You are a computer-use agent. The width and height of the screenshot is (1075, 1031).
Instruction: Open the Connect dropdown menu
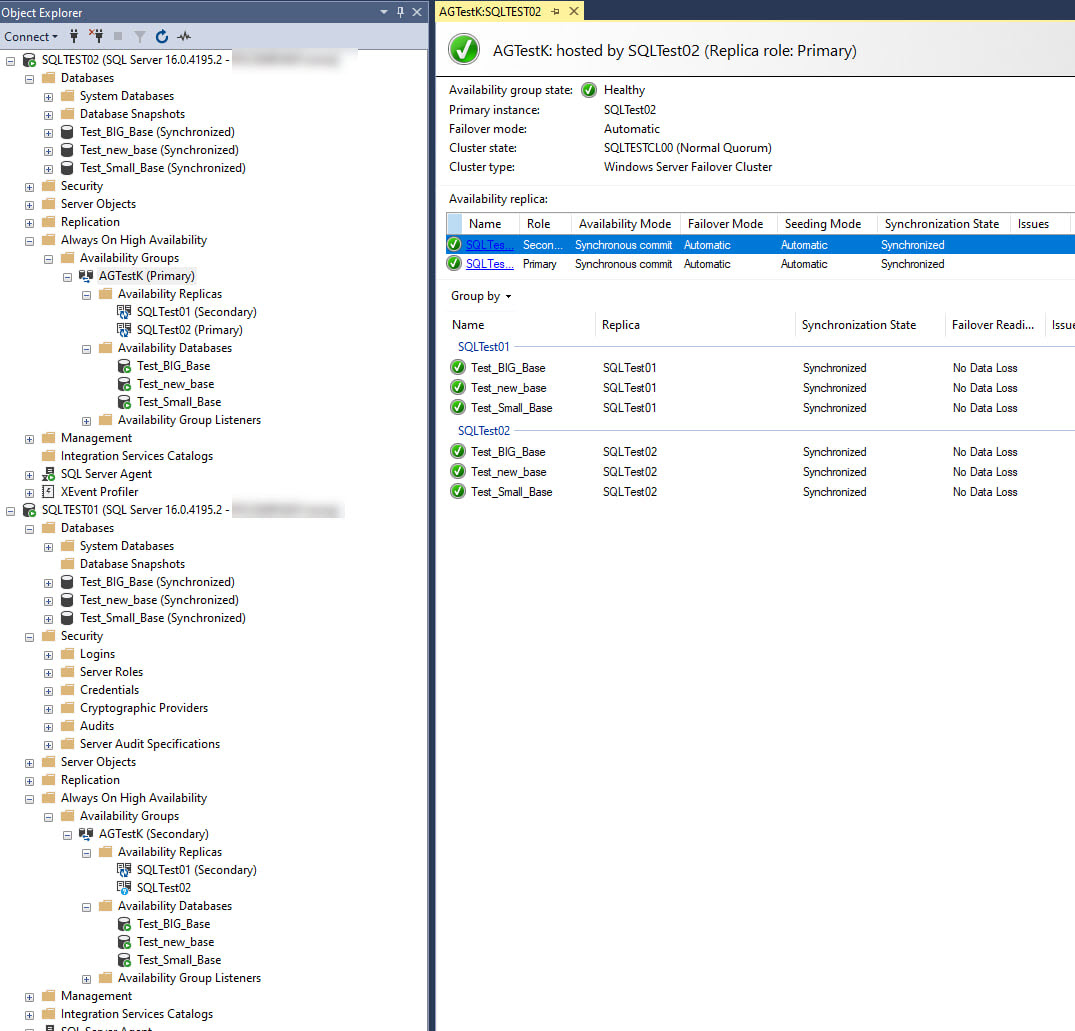31,36
